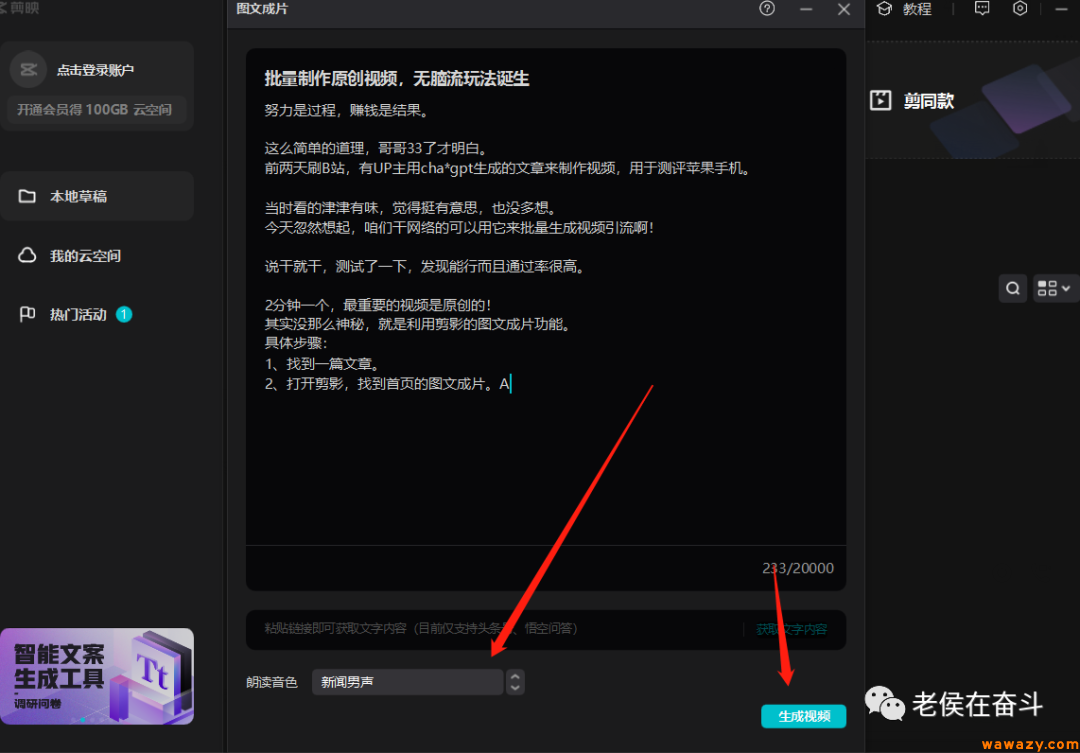Screen dimensions: 1080x753
Task: Open the 智能文案生成工具 banner
Action: [97, 677]
